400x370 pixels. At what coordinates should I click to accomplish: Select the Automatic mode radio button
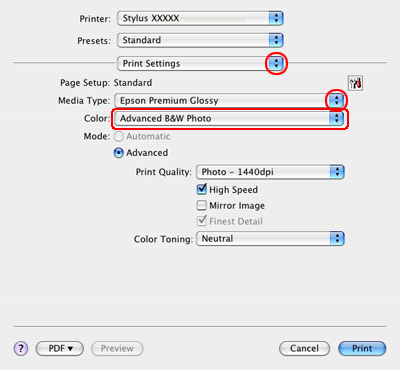click(119, 136)
